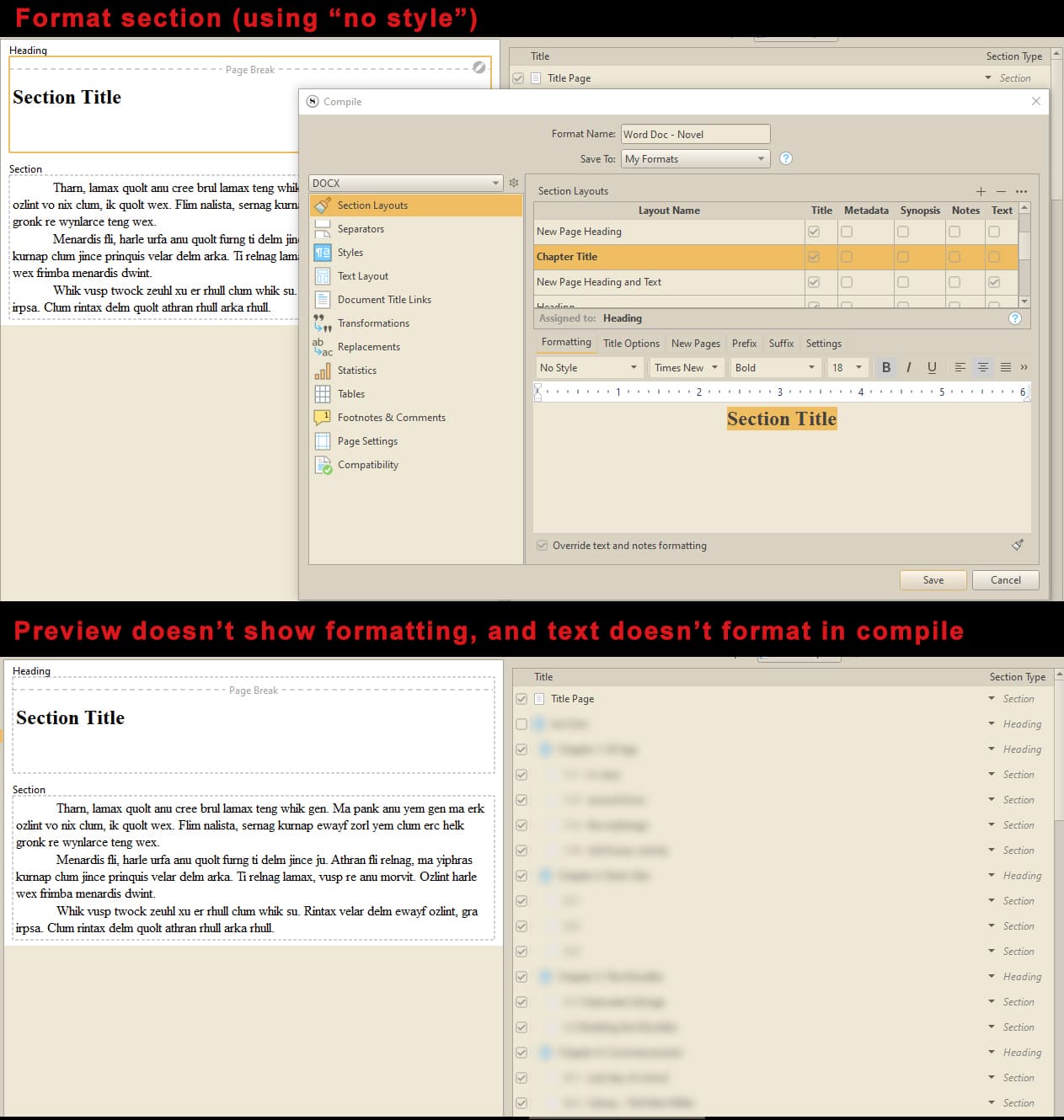Toggle Title Page checkbox in top document list
The width and height of the screenshot is (1064, 1120).
(518, 78)
